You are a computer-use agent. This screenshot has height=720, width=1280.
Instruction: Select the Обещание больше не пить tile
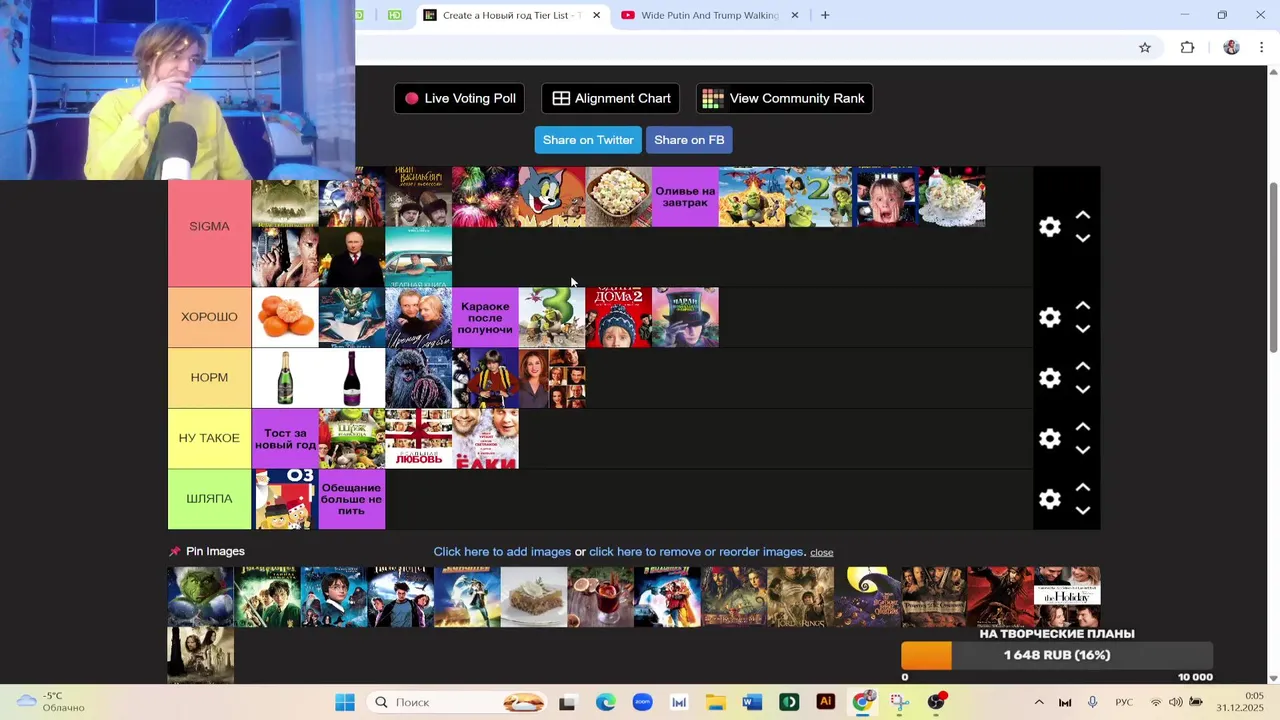(352, 499)
